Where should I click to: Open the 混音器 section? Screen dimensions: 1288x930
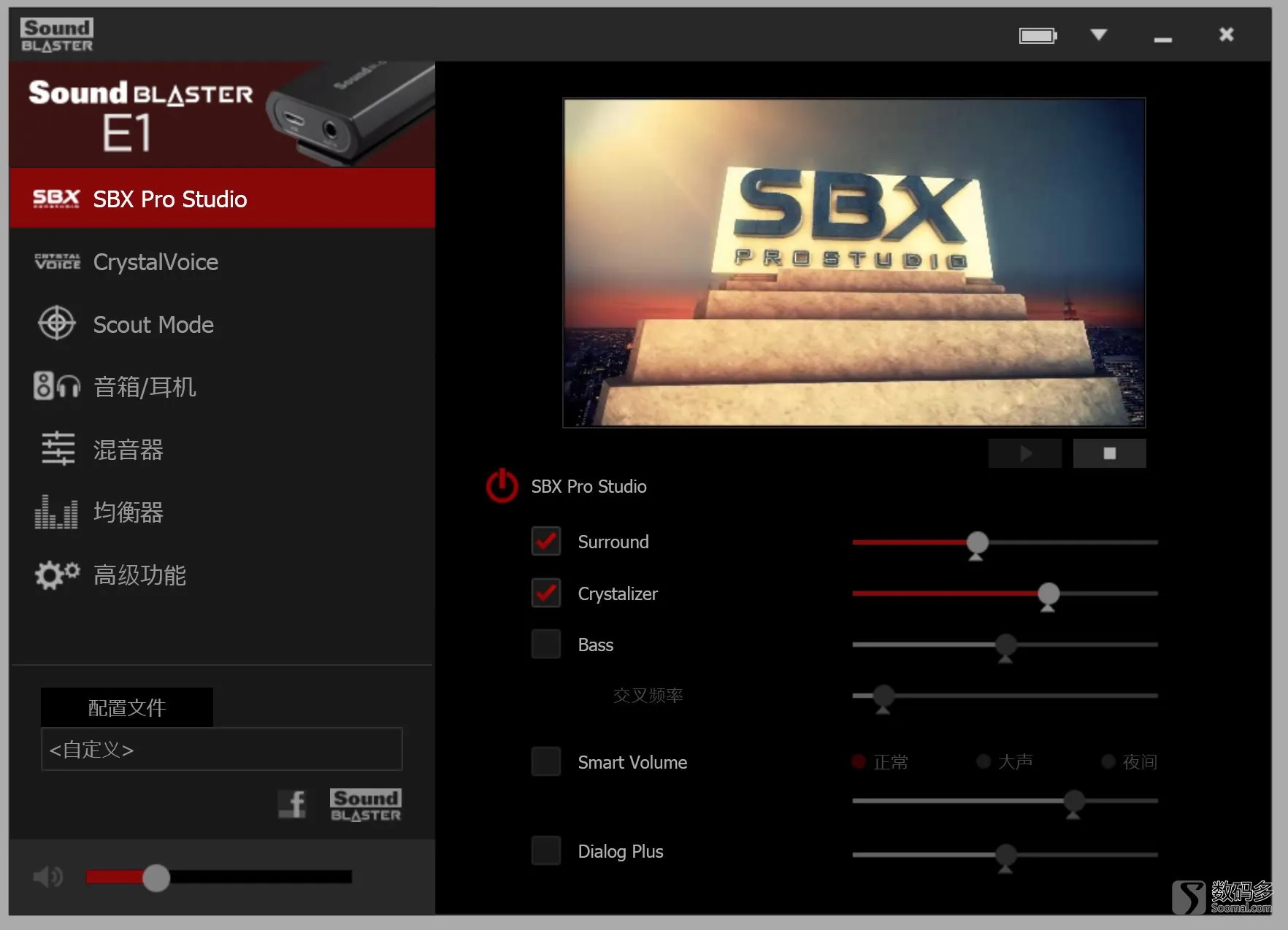(223, 449)
